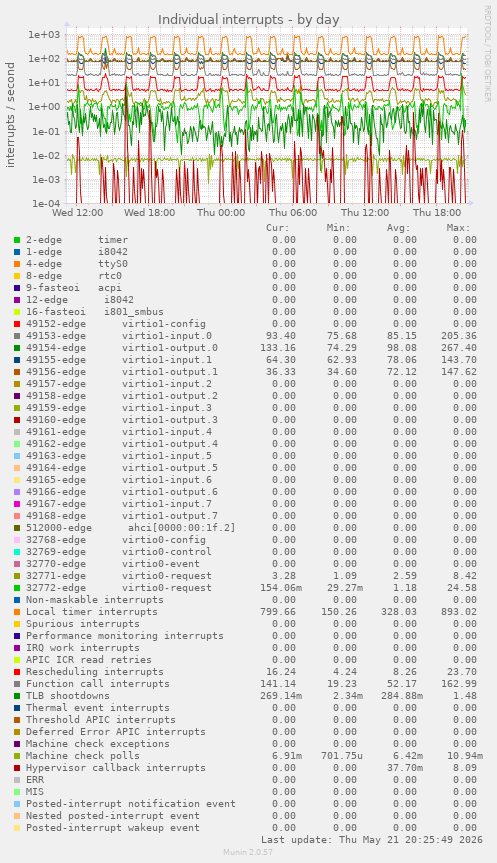Click the Last update timestamp text
Screen dimensions: 497x863
[x=372, y=840]
